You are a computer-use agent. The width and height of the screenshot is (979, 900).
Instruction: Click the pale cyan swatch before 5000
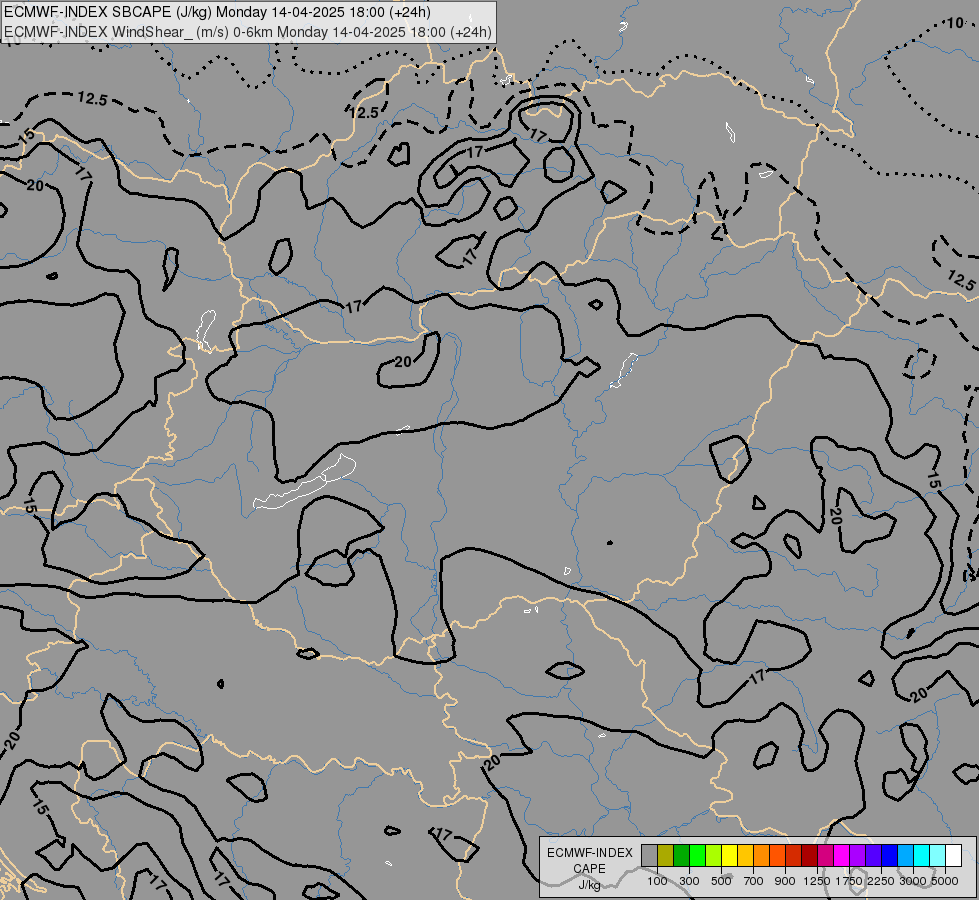tap(938, 856)
